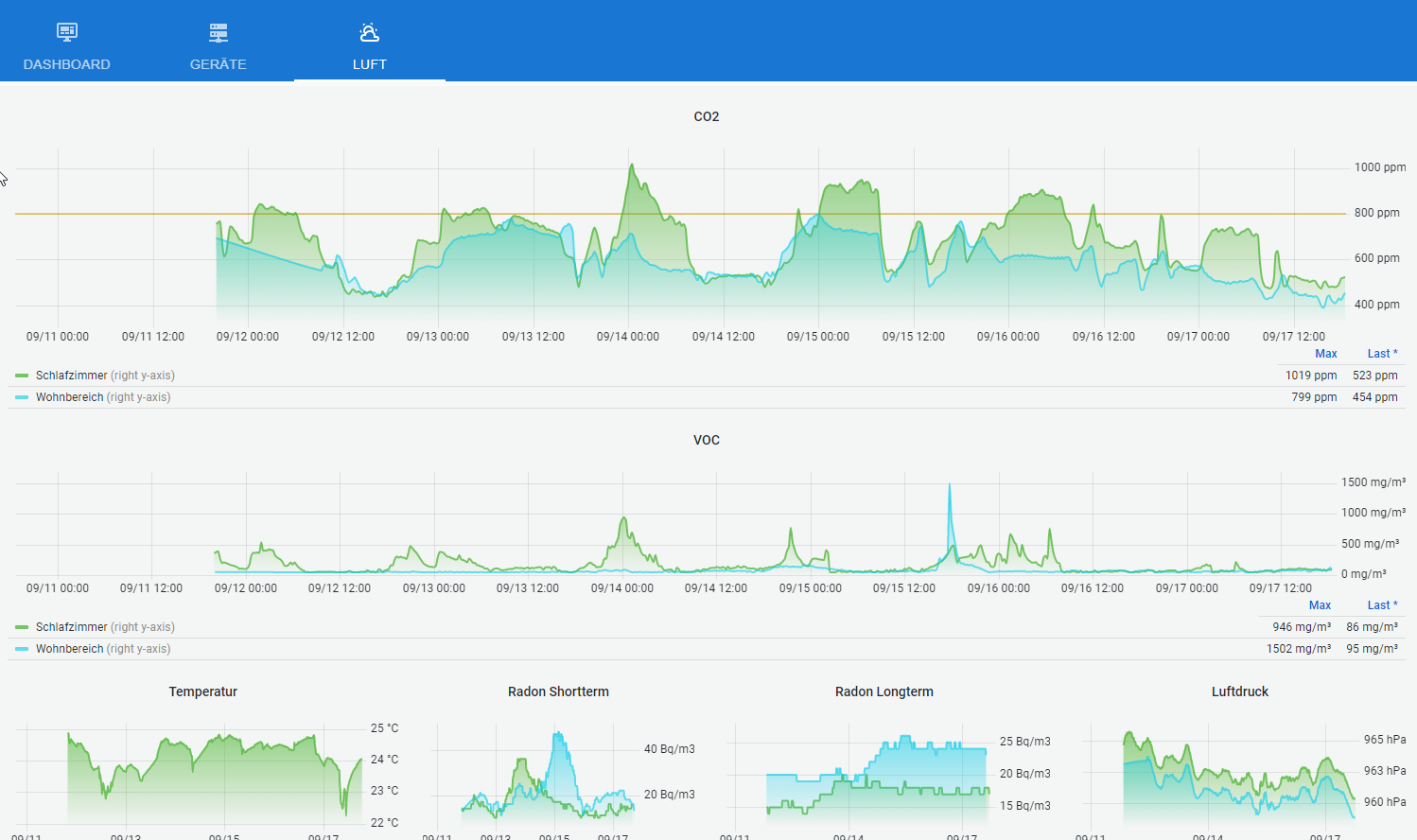This screenshot has width=1417, height=840.
Task: Click the 800 ppm axis label
Action: pyautogui.click(x=1377, y=213)
